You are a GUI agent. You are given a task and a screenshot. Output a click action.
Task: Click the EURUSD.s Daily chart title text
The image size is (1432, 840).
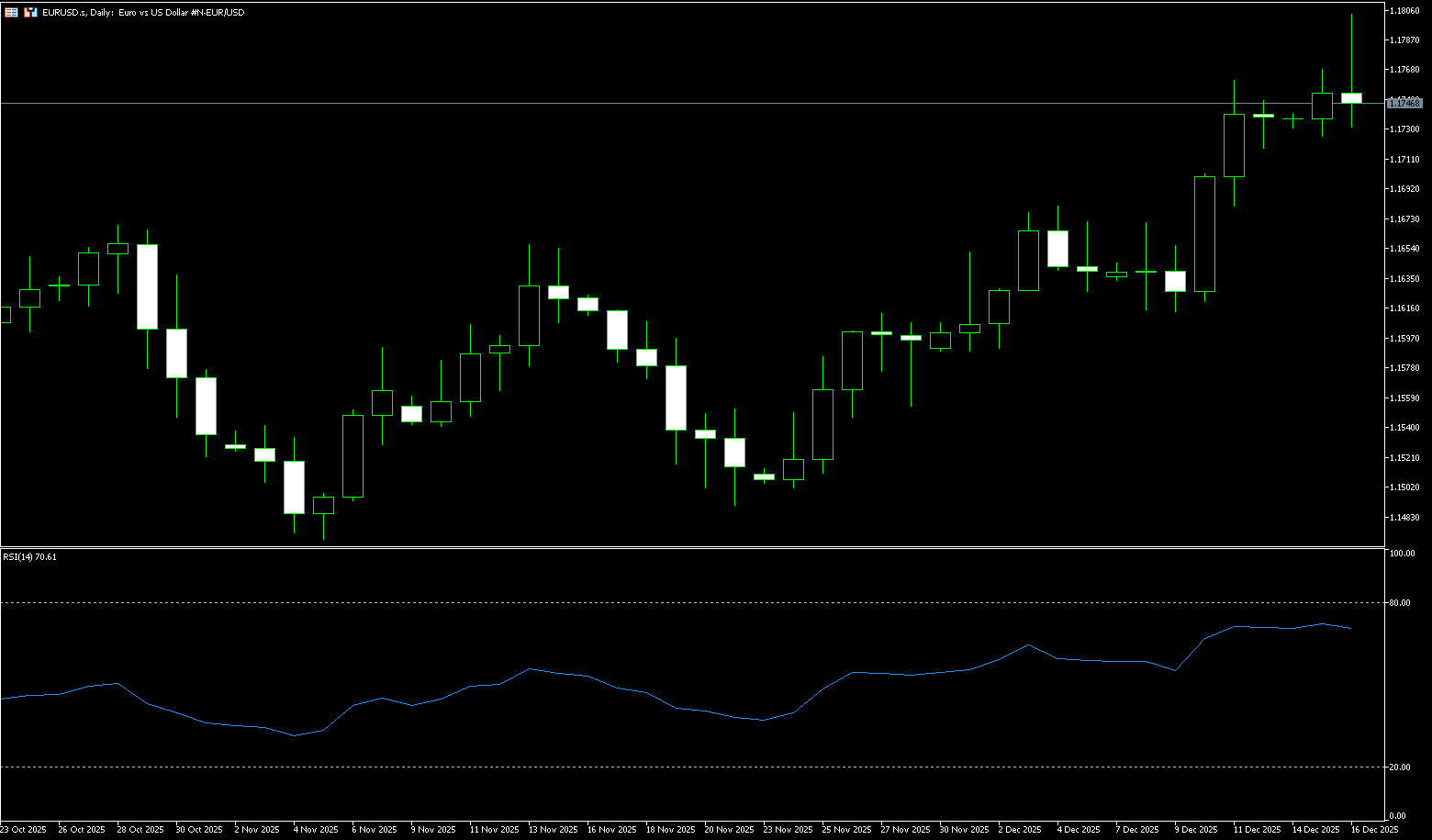coord(143,12)
